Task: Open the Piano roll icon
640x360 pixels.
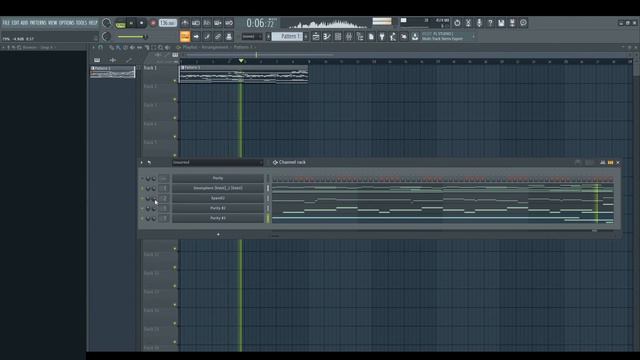Action: [327, 37]
